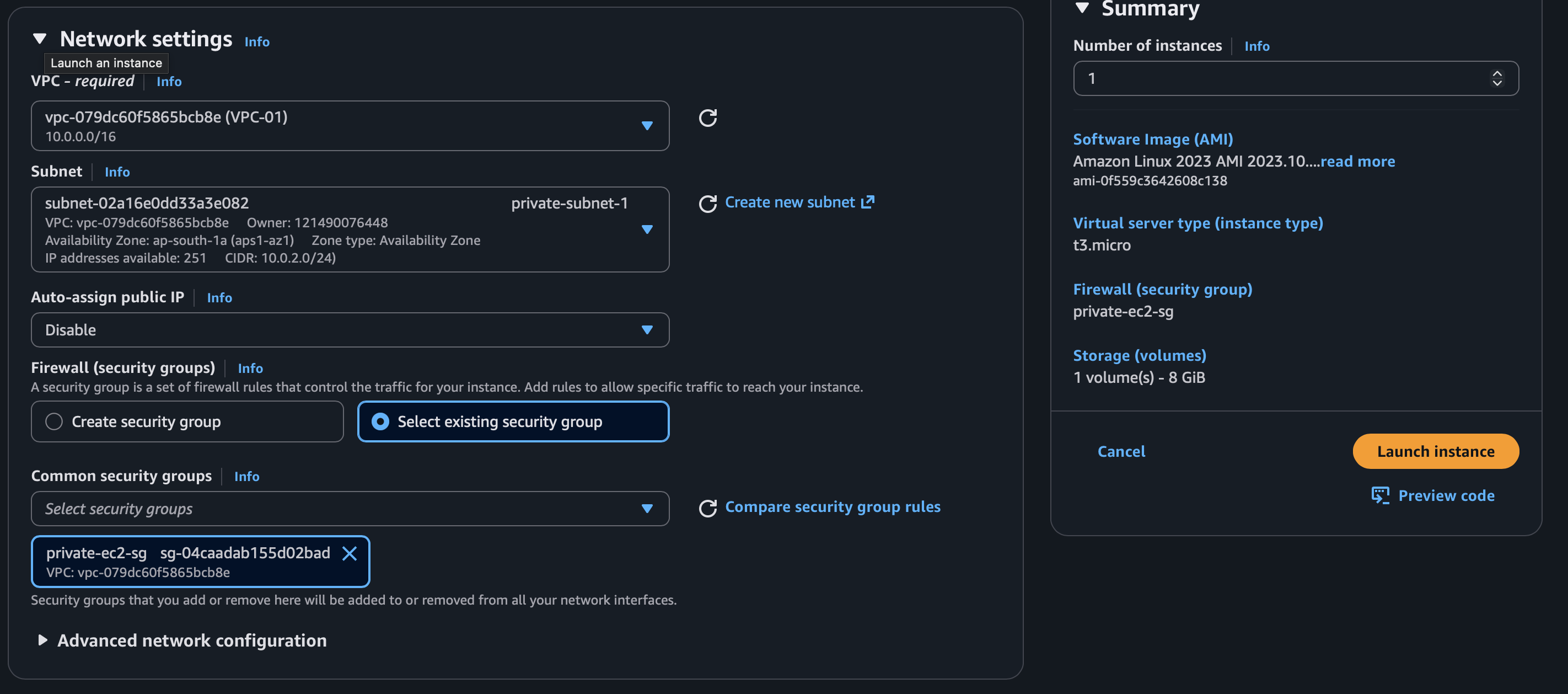Collapse the Summary panel

[x=1082, y=8]
